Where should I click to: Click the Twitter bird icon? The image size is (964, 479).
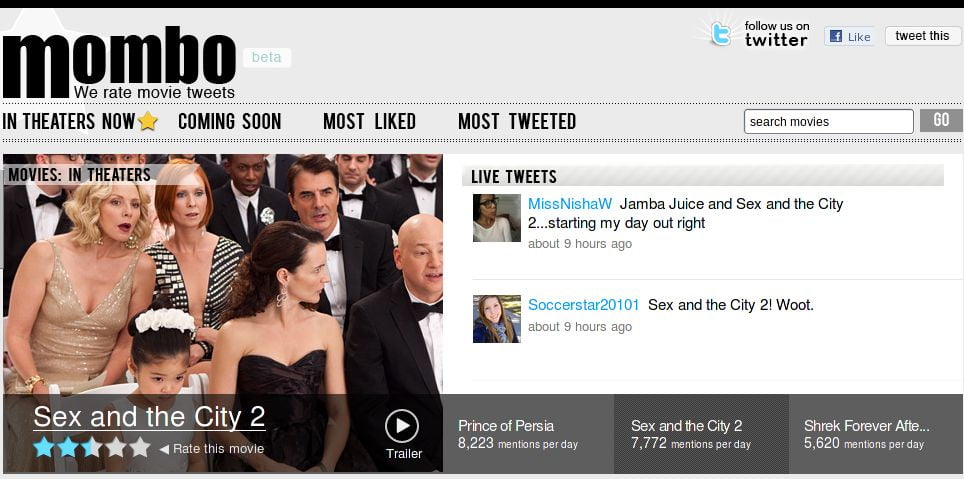tap(721, 33)
